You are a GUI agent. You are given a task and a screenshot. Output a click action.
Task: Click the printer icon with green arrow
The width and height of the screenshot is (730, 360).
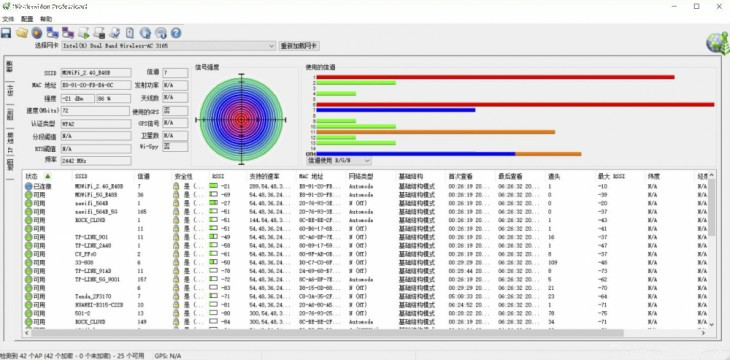pos(83,33)
